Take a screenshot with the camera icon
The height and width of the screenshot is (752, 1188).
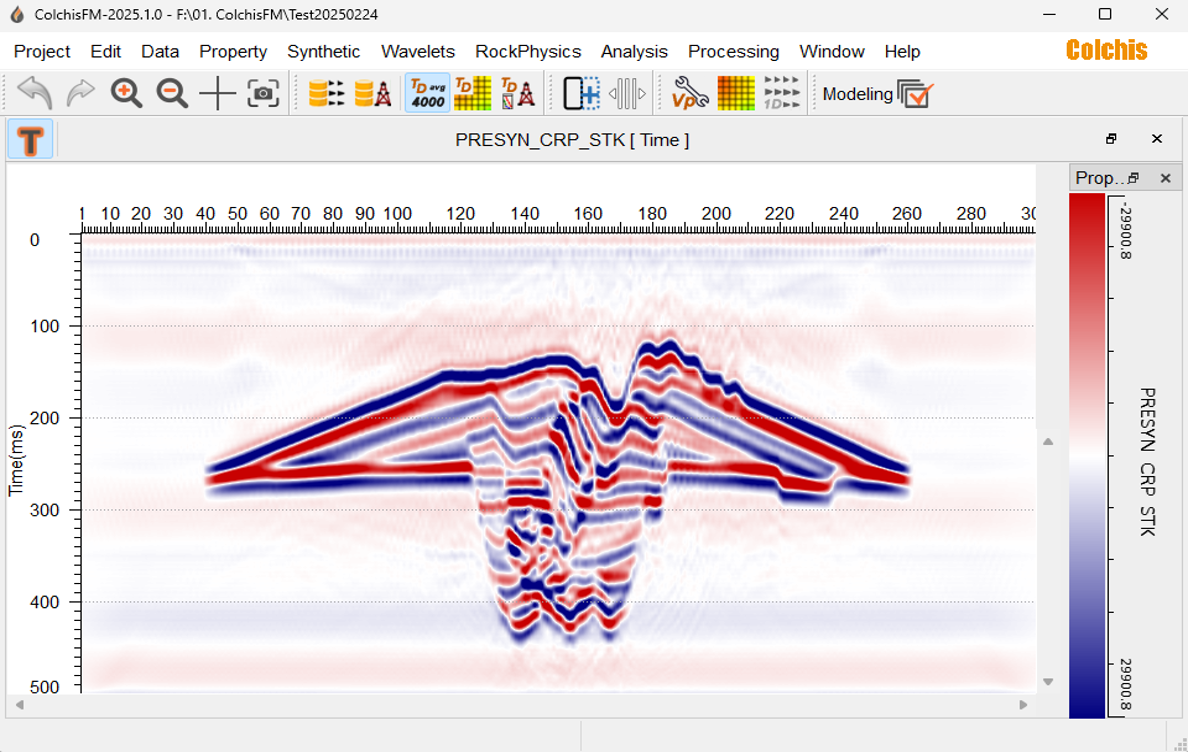(x=263, y=93)
